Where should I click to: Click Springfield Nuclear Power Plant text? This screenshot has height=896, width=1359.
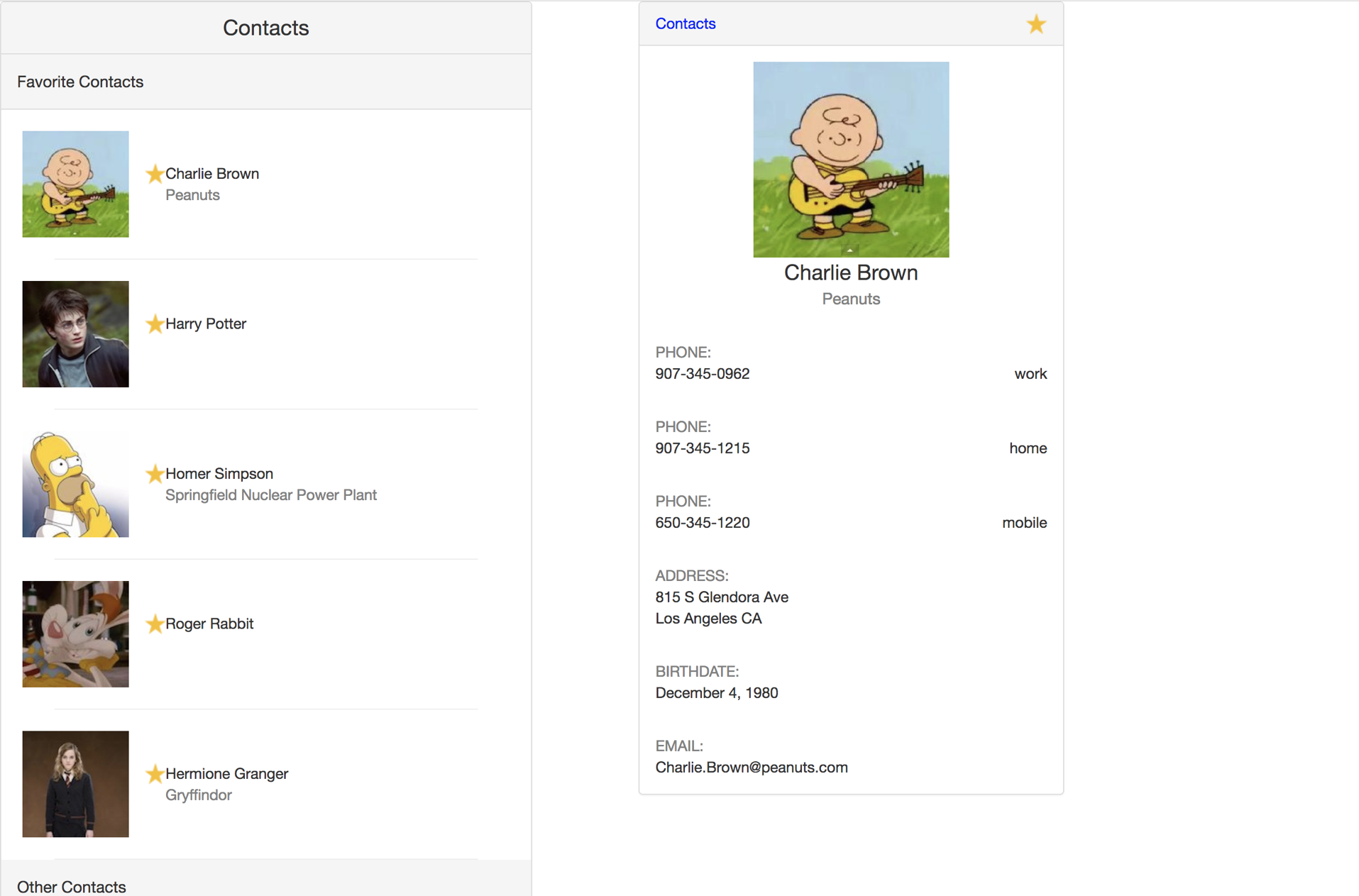click(271, 495)
